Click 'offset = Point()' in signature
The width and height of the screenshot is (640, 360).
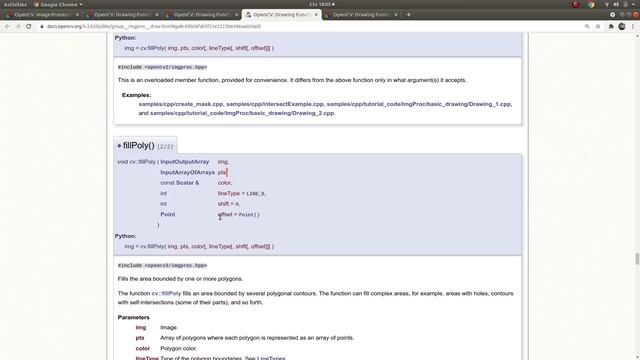coord(238,214)
